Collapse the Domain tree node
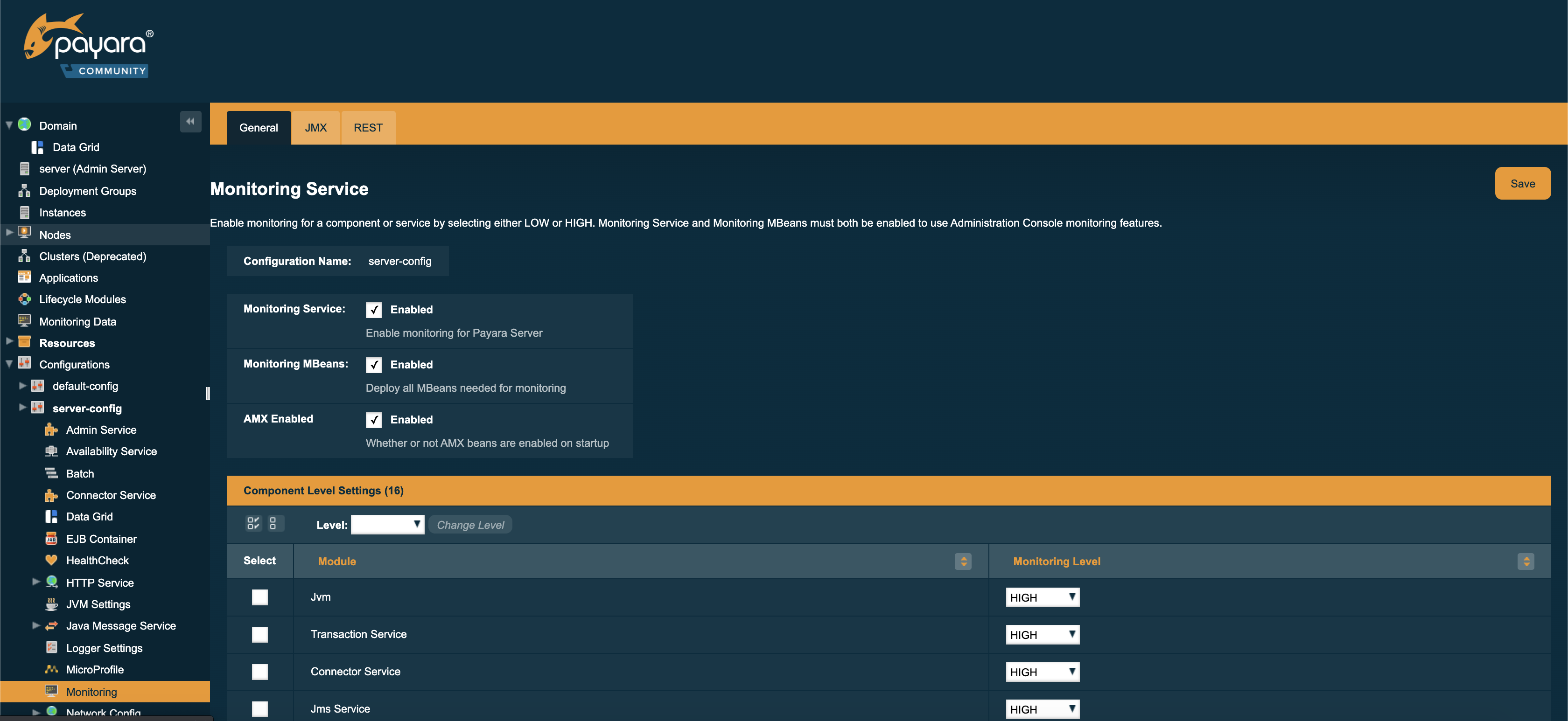This screenshot has height=721, width=1568. click(x=9, y=125)
